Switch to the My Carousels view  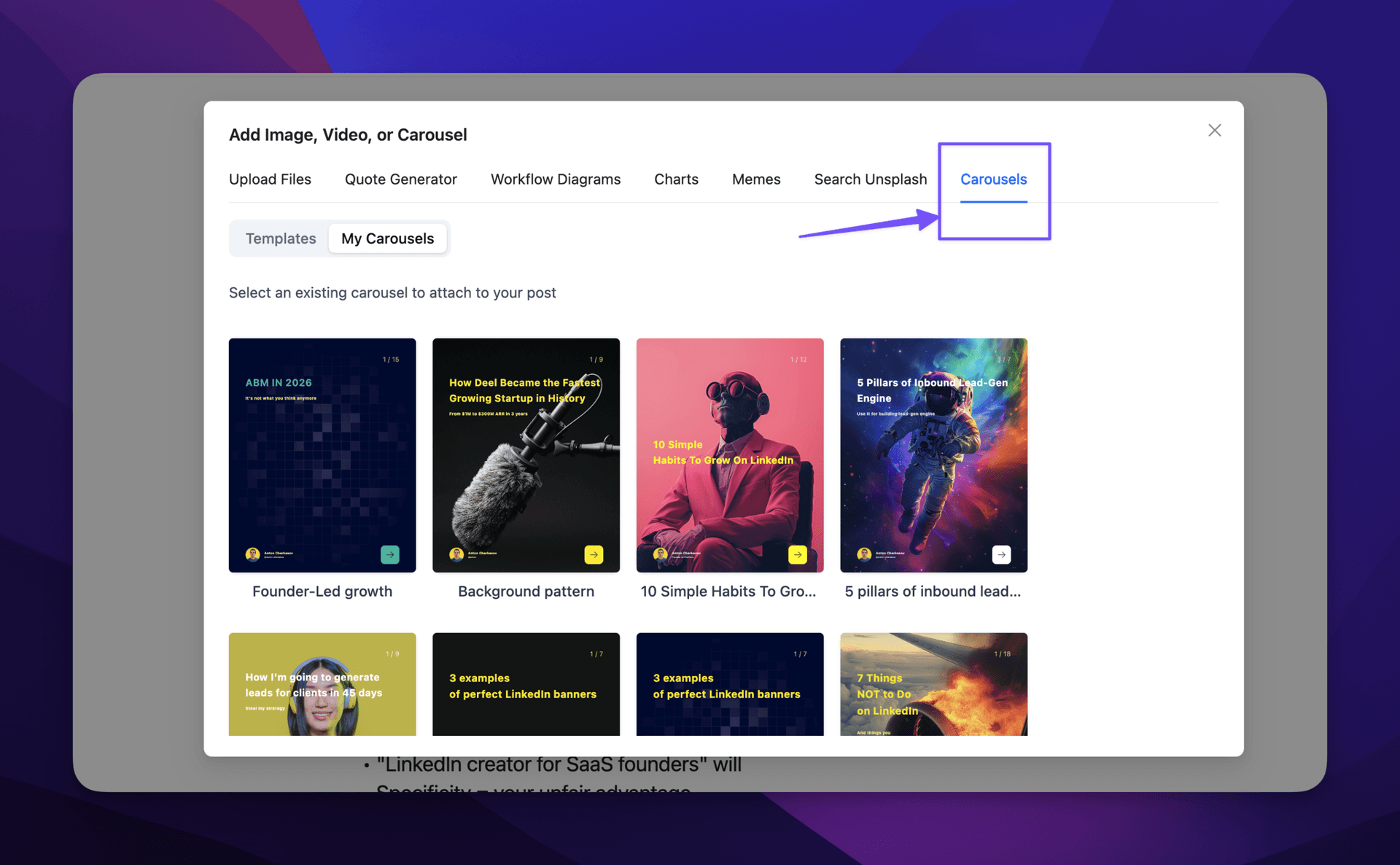click(x=388, y=238)
